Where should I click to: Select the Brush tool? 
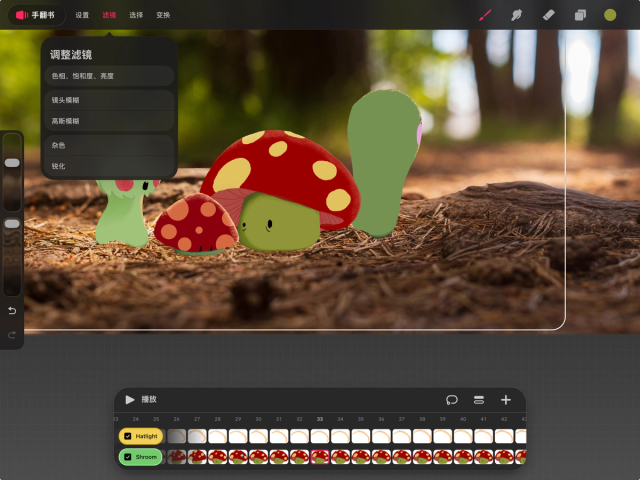(x=485, y=15)
